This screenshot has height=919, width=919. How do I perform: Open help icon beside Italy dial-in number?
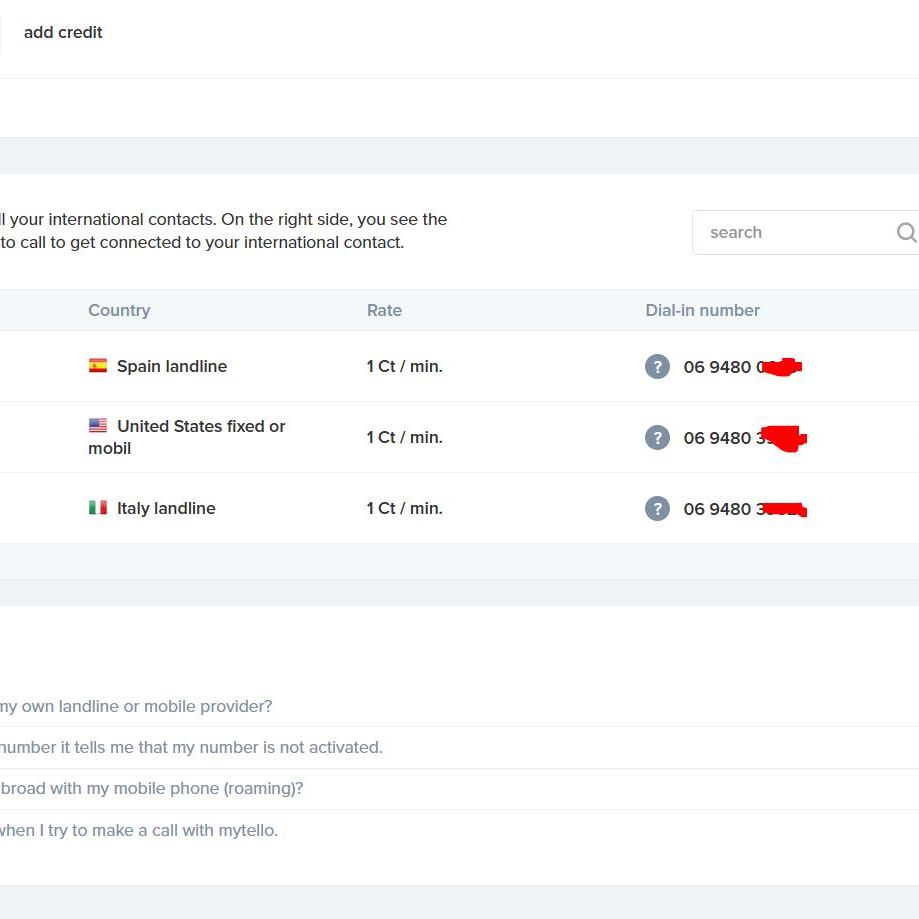(657, 508)
